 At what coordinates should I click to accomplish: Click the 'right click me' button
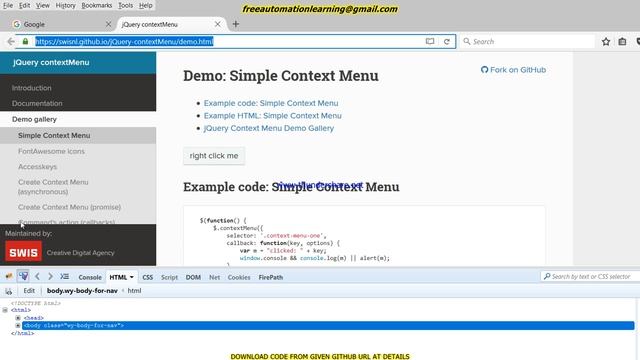point(214,156)
